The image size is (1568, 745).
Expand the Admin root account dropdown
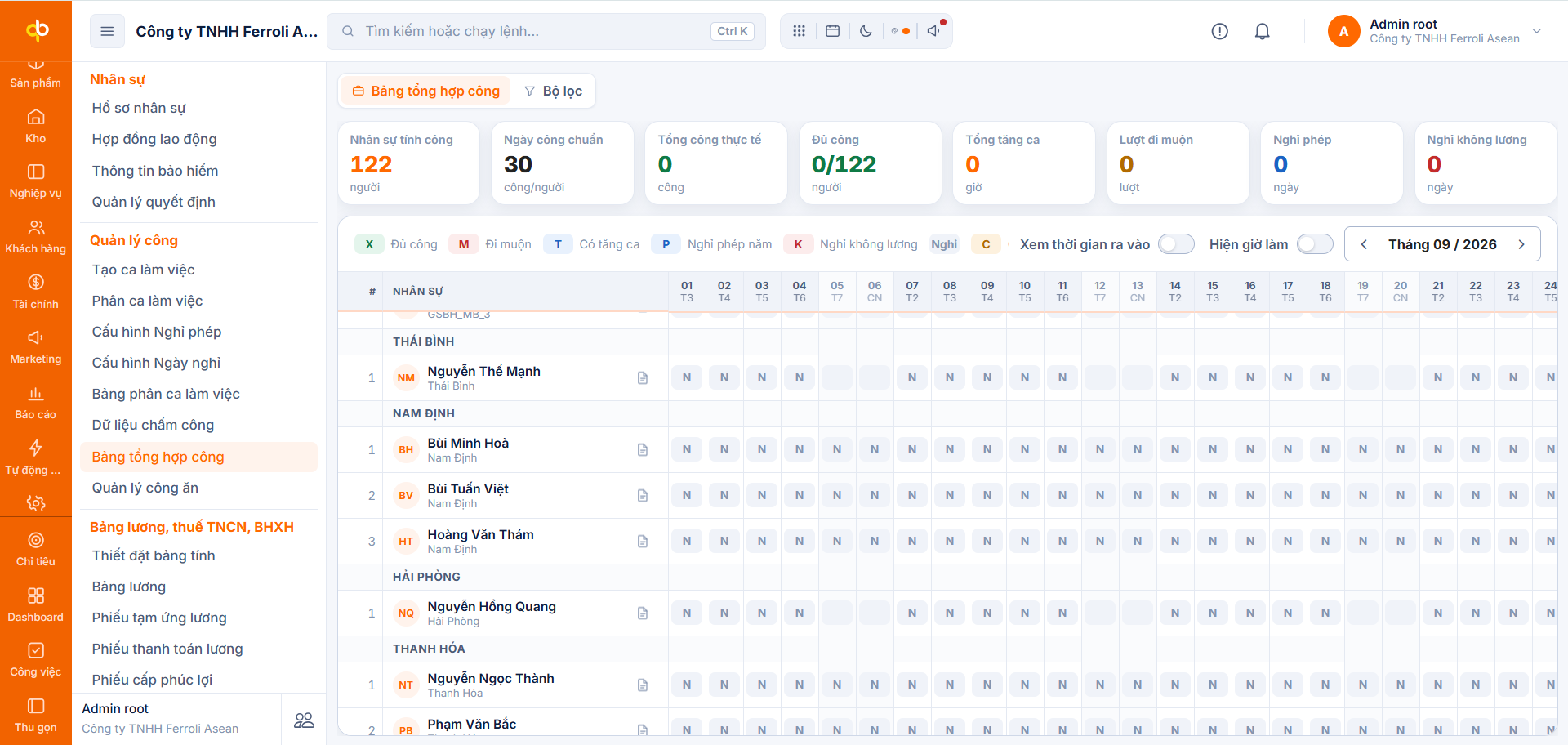pos(1537,31)
